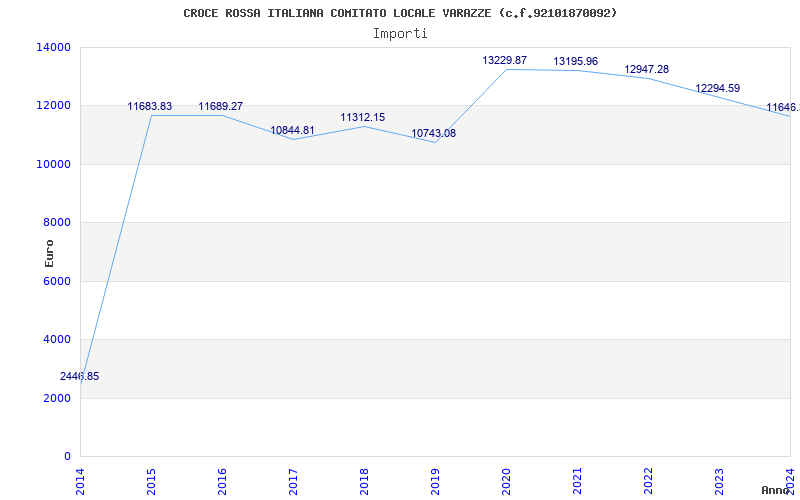Click the data label 13195.96
The height and width of the screenshot is (500, 800).
click(576, 61)
